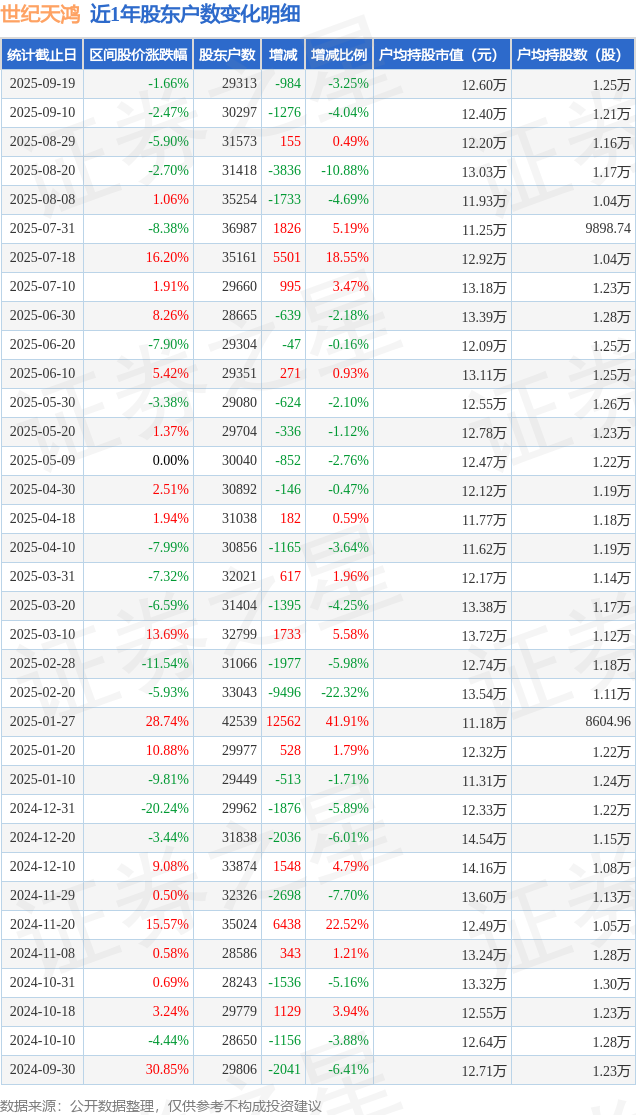Click the 世纪天鸿 stock name title
The height and width of the screenshot is (1115, 636).
(x=40, y=14)
